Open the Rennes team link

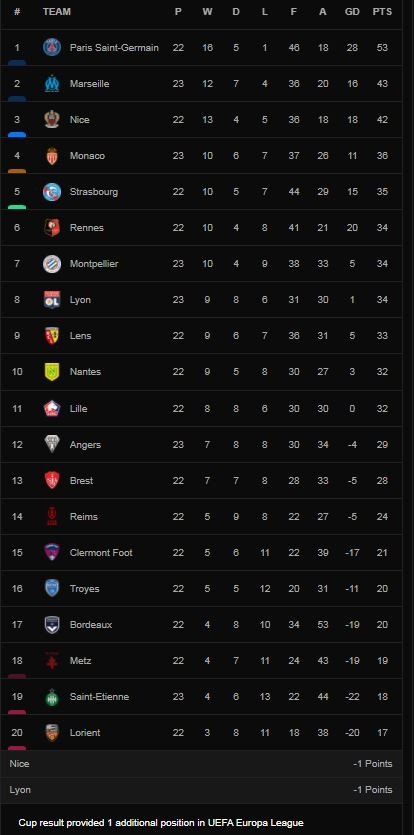(x=87, y=228)
